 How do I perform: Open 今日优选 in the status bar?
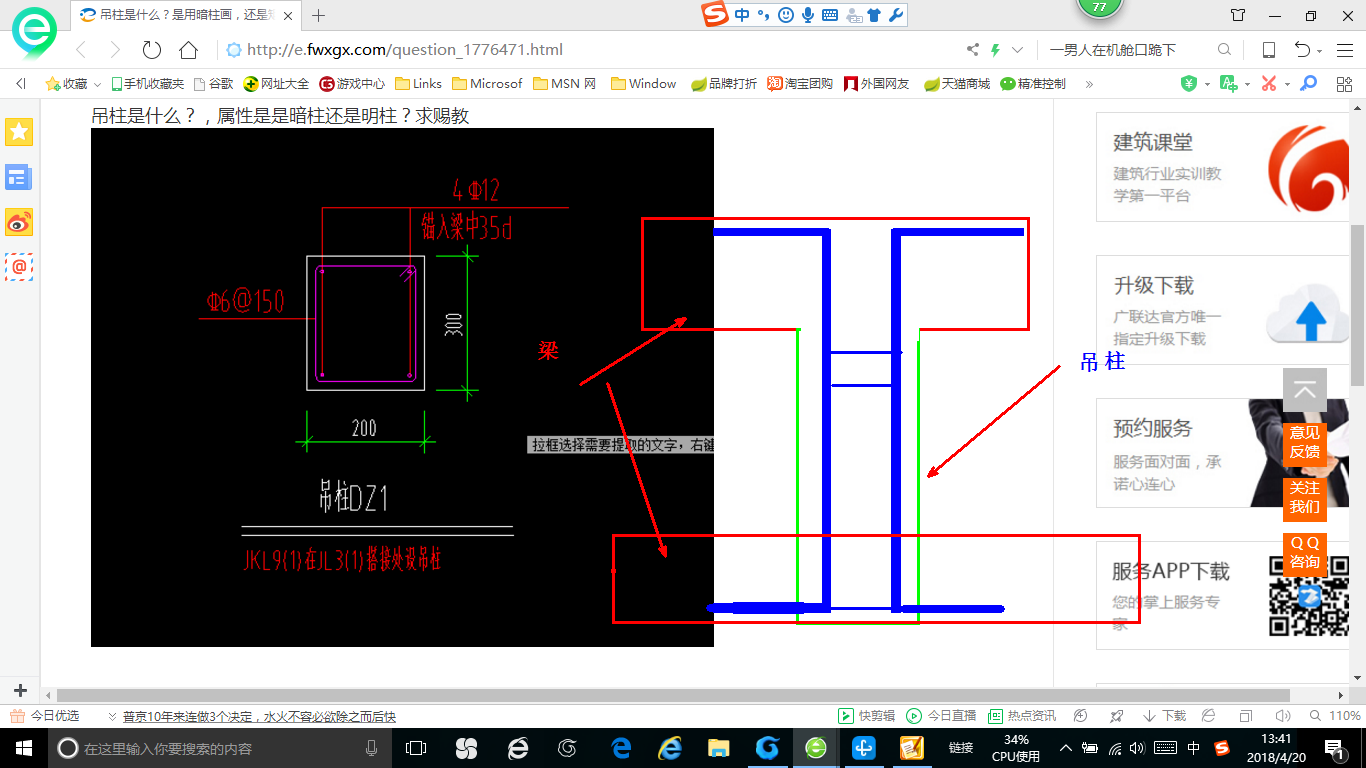(44, 716)
